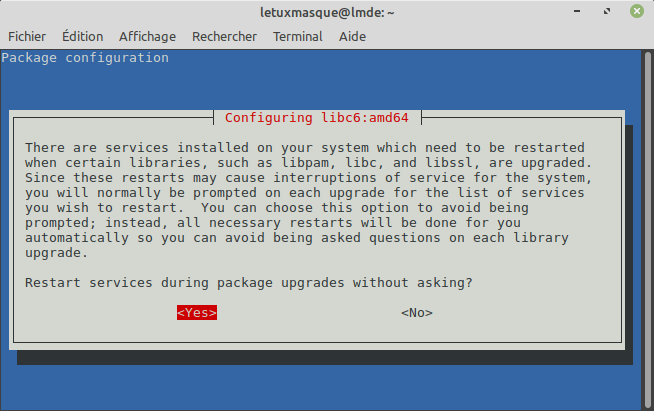Viewport: 654px width, 411px height.
Task: Open the Terminal menu
Action: [x=297, y=36]
